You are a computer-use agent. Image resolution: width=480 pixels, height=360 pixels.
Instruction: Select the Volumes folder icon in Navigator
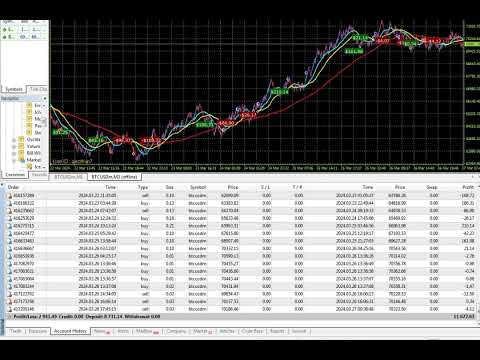[x=21, y=146]
